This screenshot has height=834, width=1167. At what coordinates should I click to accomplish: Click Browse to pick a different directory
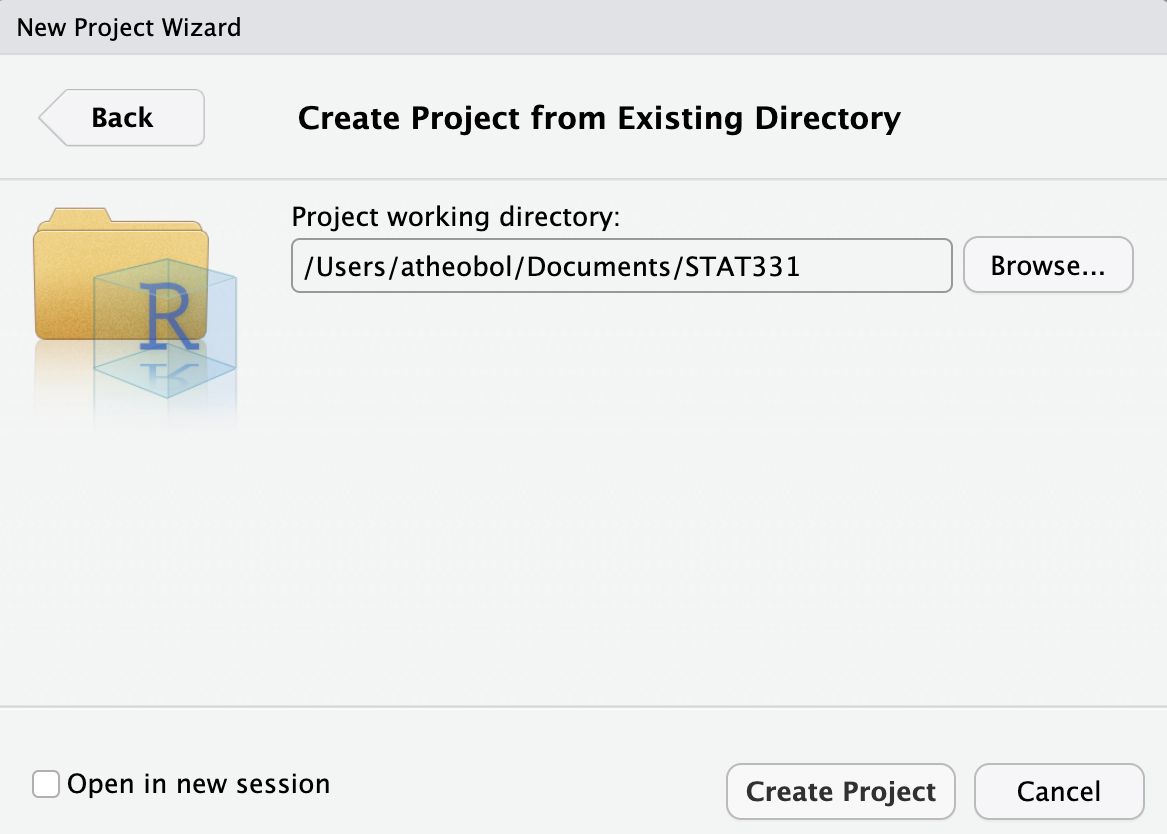(x=1047, y=264)
